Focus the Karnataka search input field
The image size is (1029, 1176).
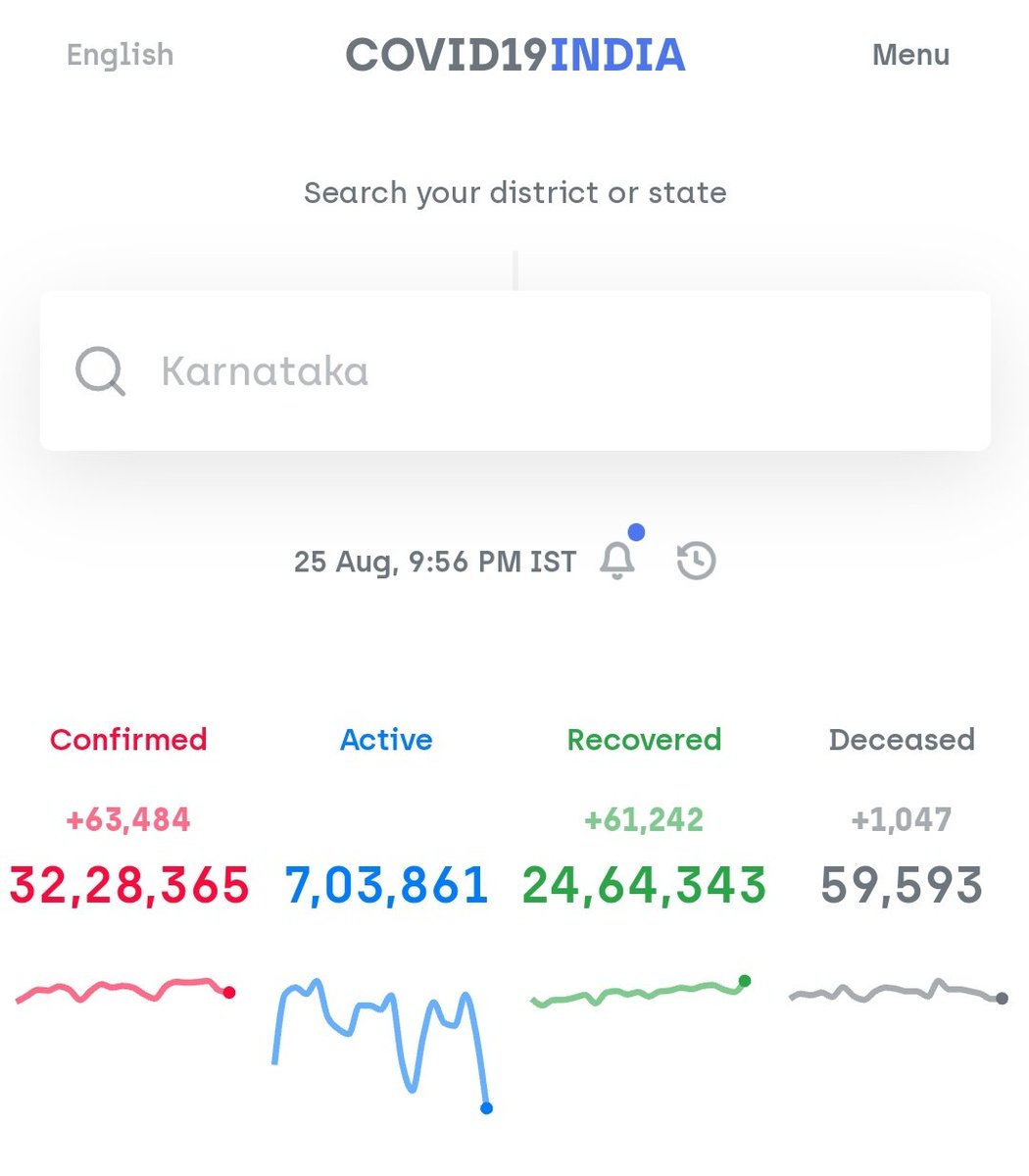pyautogui.click(x=514, y=370)
